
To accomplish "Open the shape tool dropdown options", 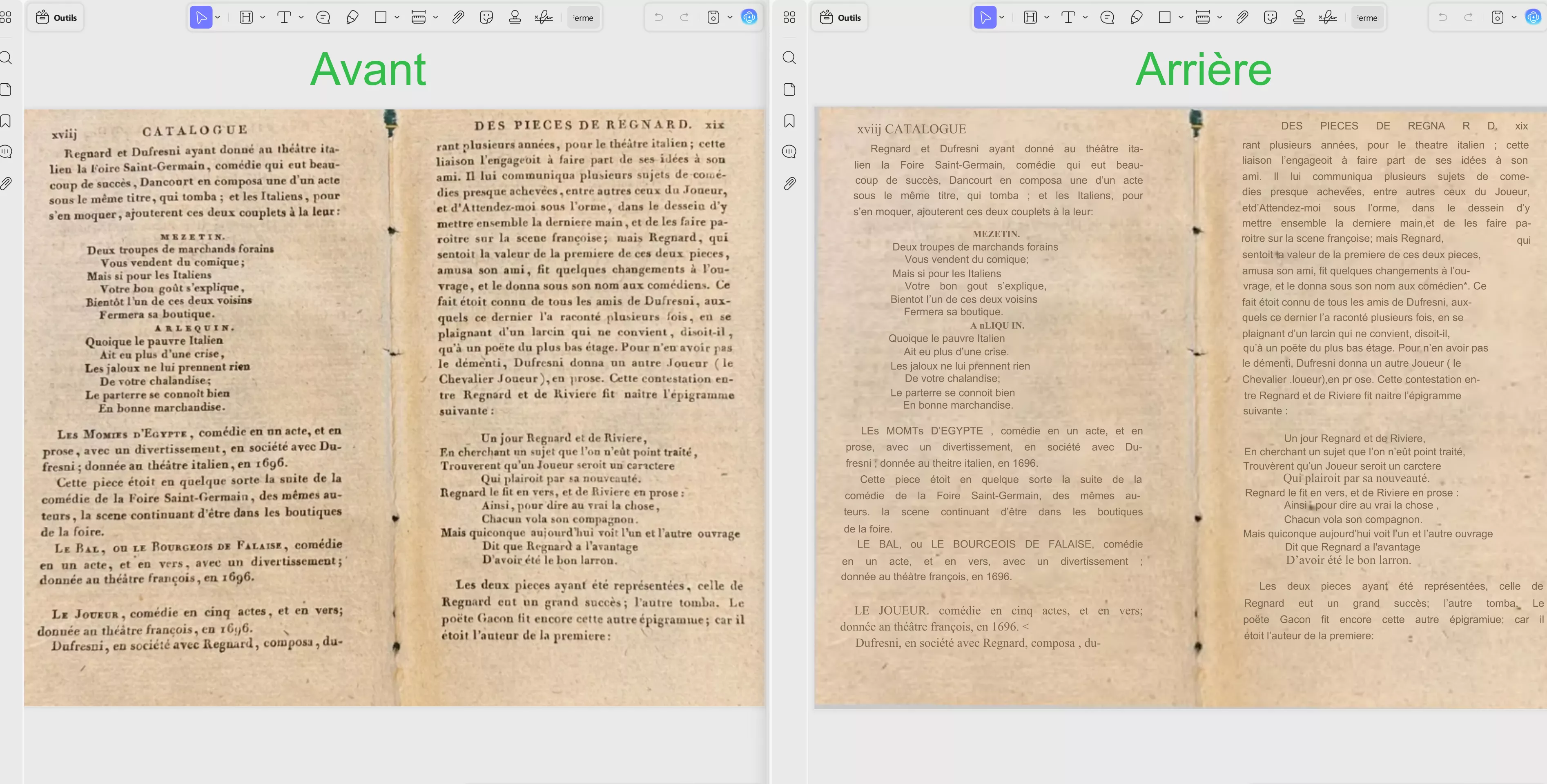I will (x=397, y=17).
